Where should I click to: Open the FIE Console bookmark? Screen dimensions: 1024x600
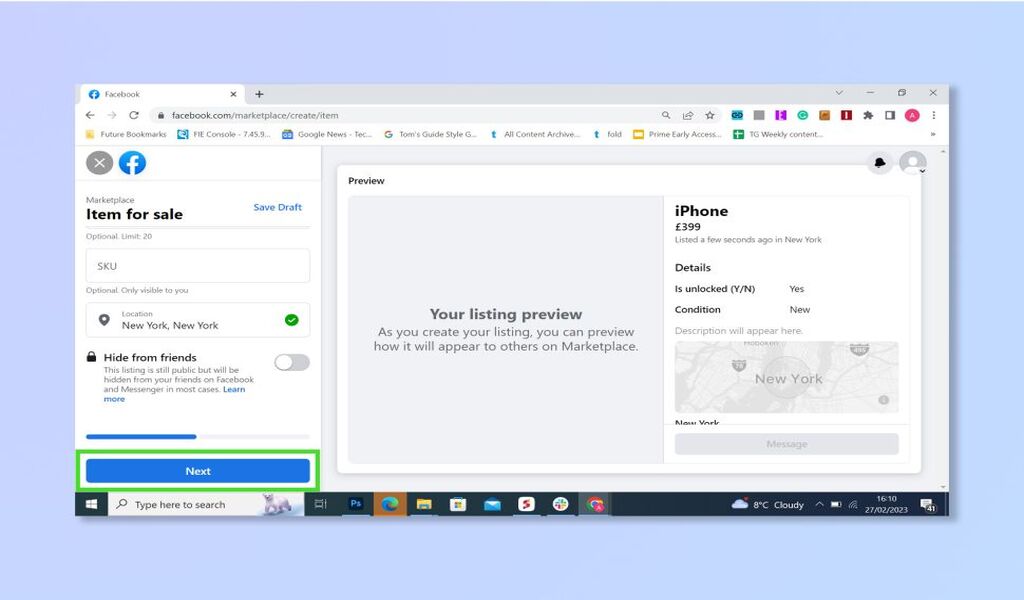[224, 134]
